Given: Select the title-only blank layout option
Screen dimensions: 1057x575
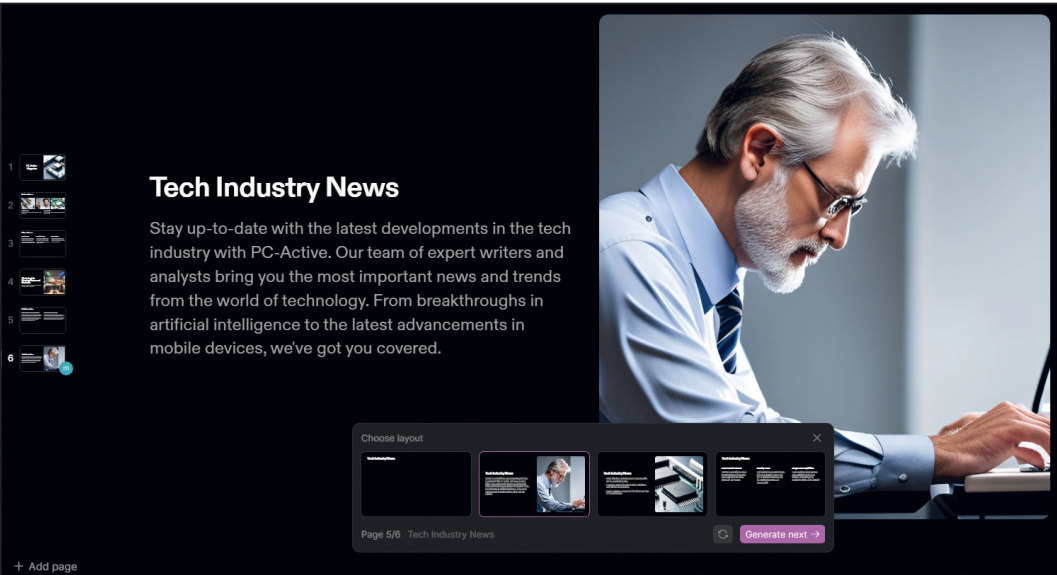Looking at the screenshot, I should 416,484.
